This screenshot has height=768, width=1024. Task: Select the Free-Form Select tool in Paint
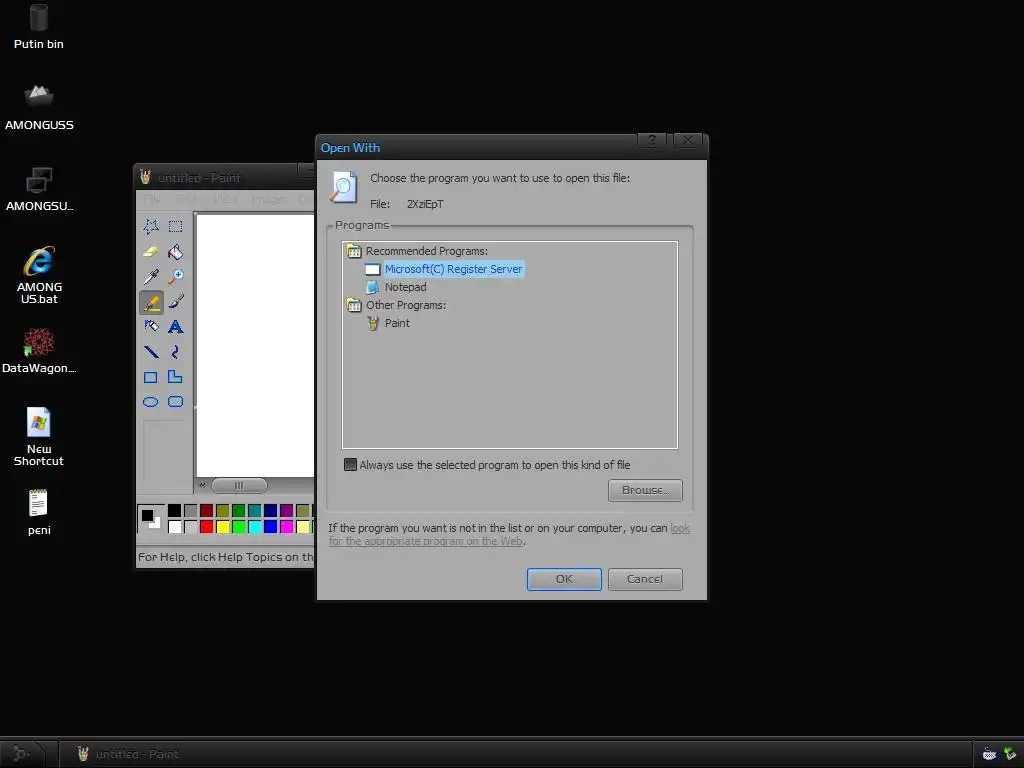[x=151, y=227]
